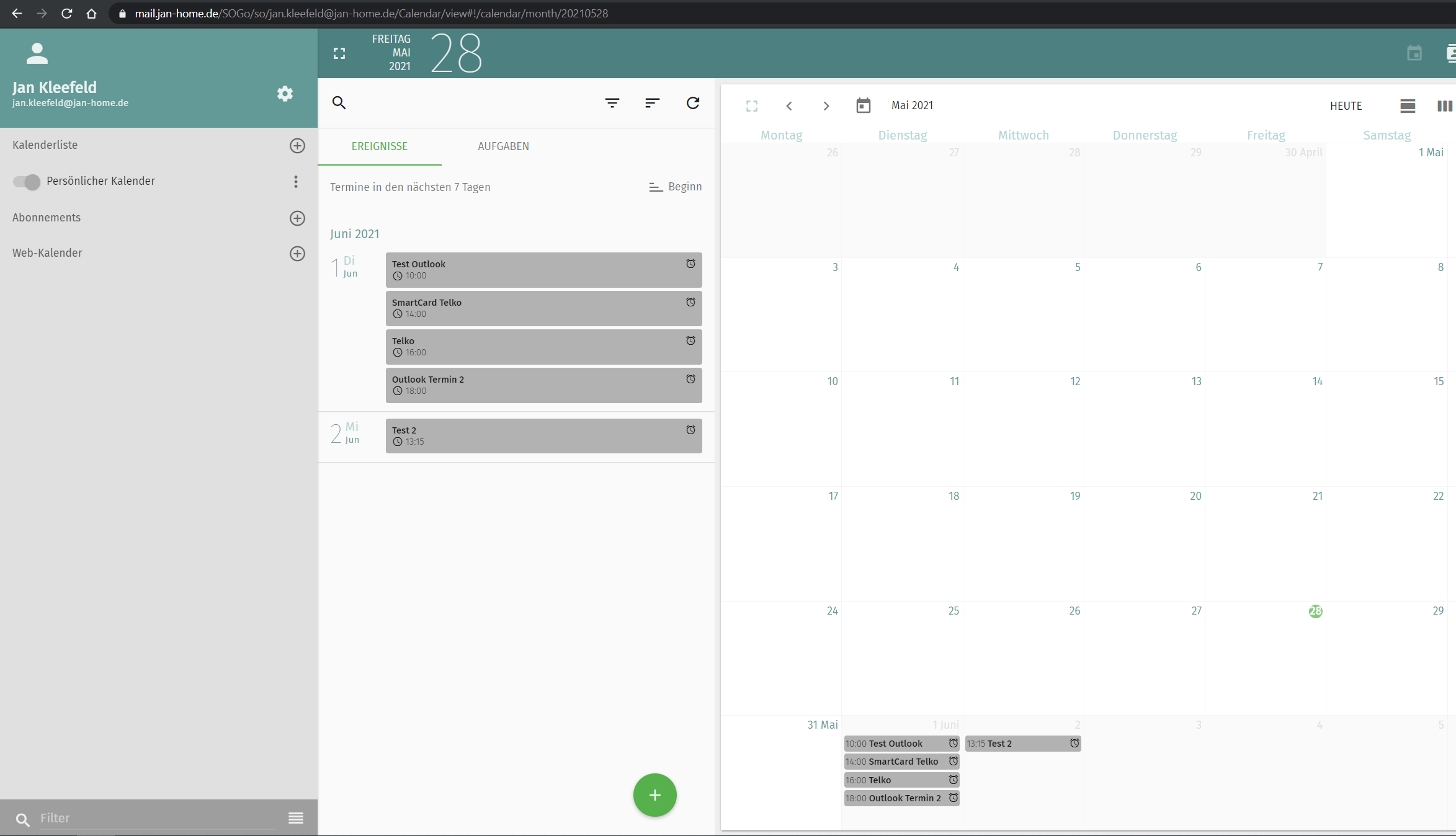Image resolution: width=1456 pixels, height=836 pixels.
Task: Open Persönlicher Kalender options menu
Action: click(296, 181)
